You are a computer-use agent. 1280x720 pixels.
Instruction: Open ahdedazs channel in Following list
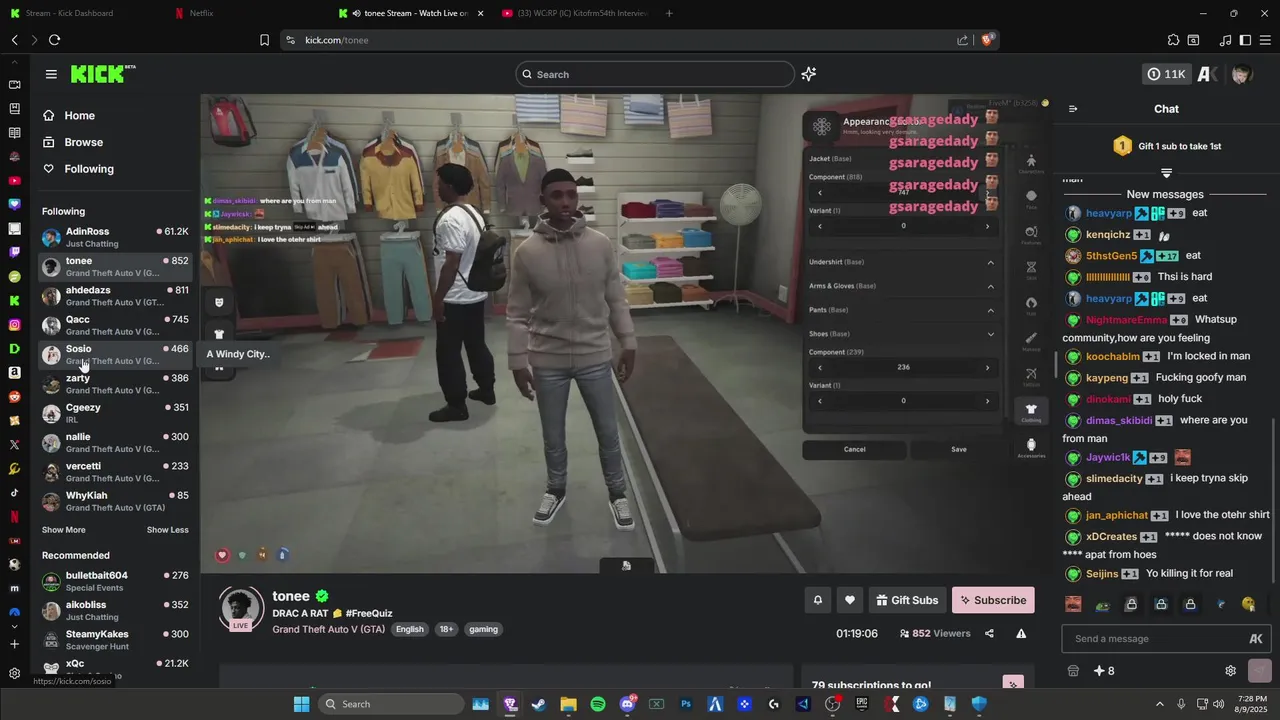[115, 296]
